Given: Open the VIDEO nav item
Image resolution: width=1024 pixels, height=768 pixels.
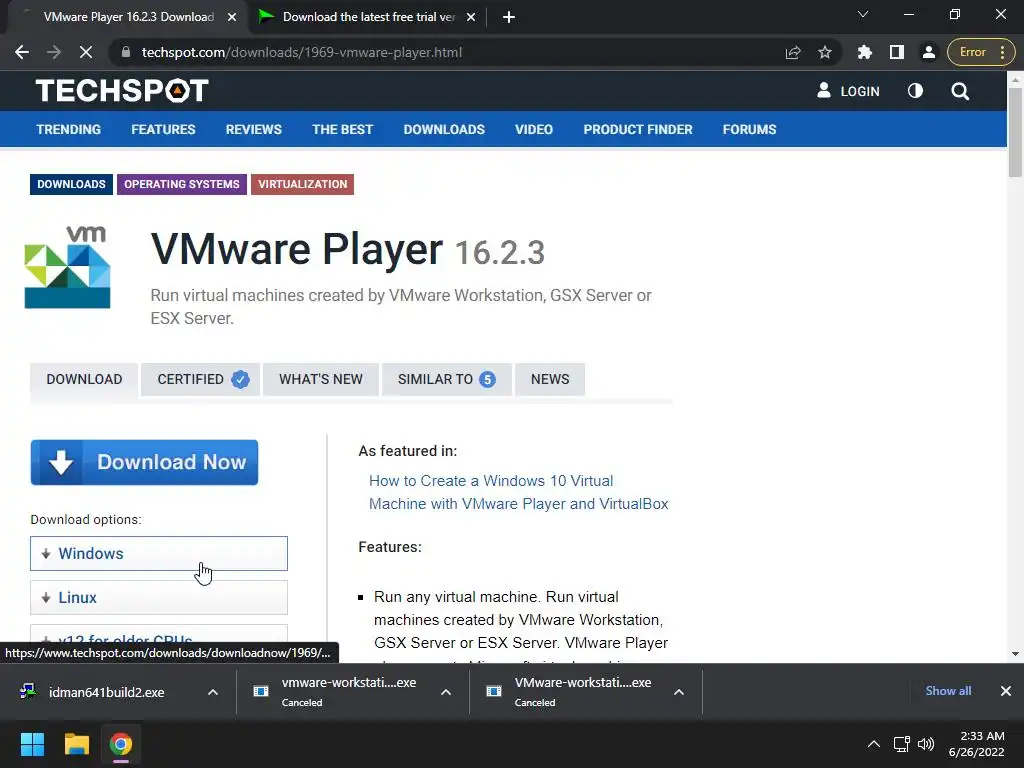Looking at the screenshot, I should (x=534, y=129).
